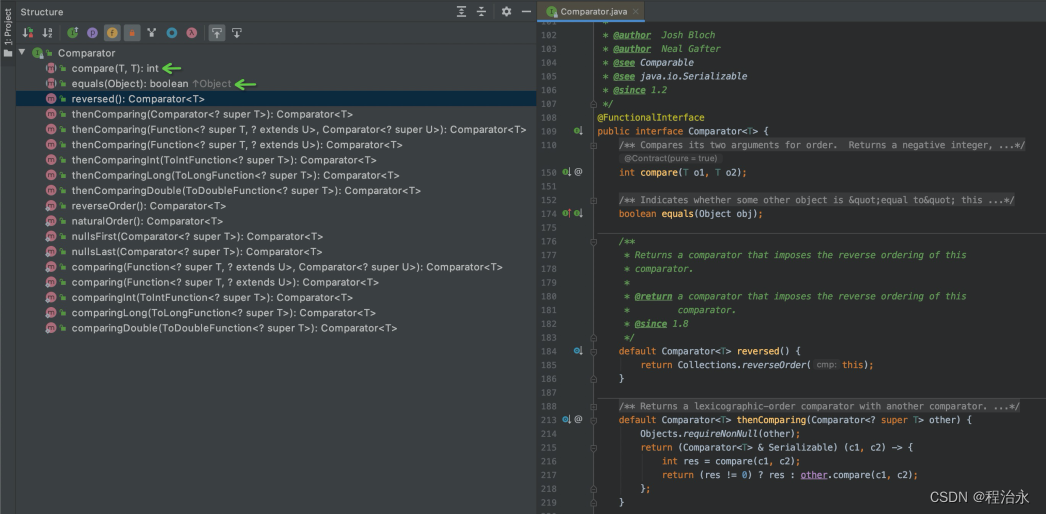Select reverseOrder(): Comparator<T> row
Viewport: 1046px width, 514px height.
[276, 206]
